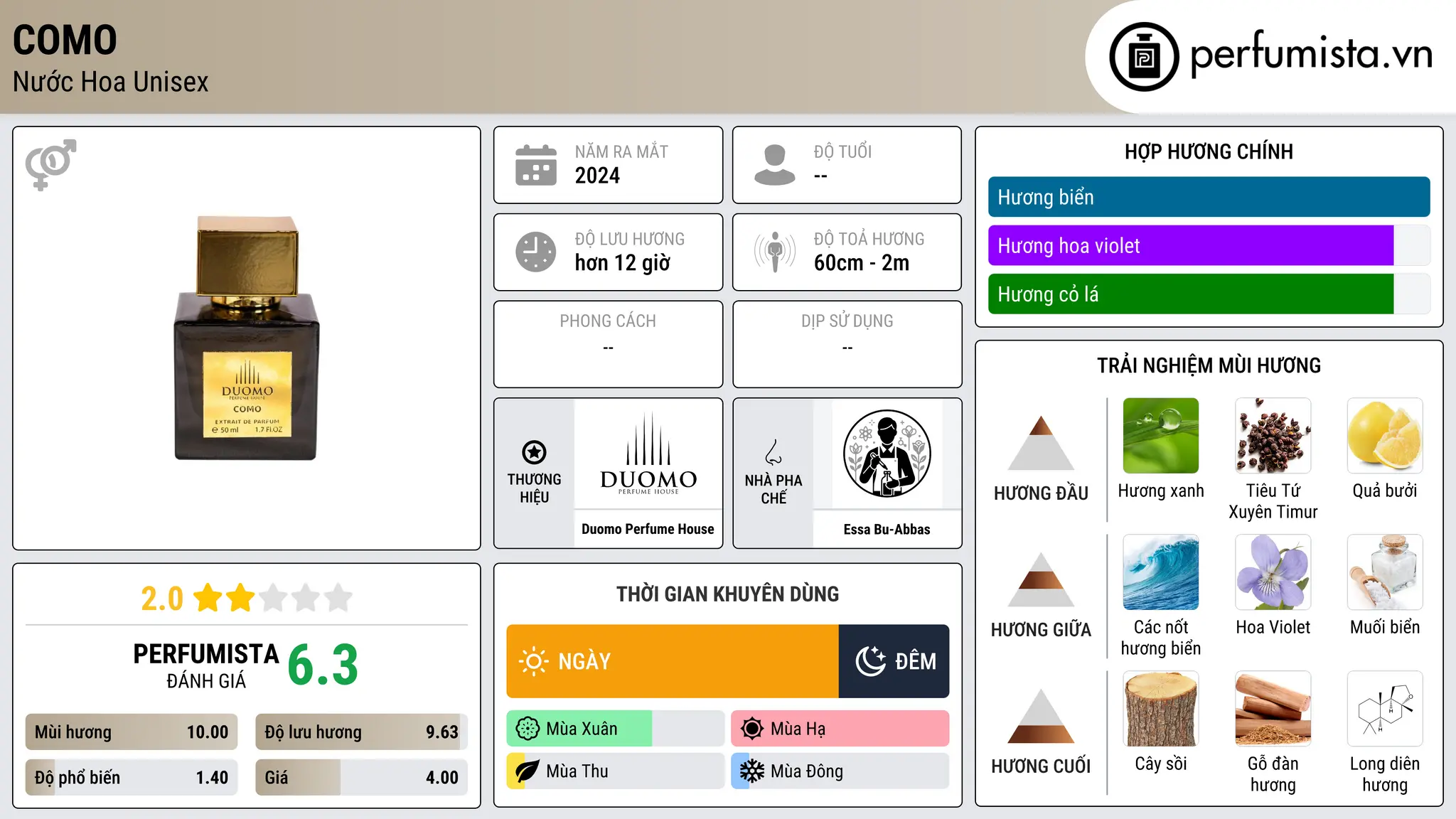Click the unisex gender symbol icon

point(50,164)
